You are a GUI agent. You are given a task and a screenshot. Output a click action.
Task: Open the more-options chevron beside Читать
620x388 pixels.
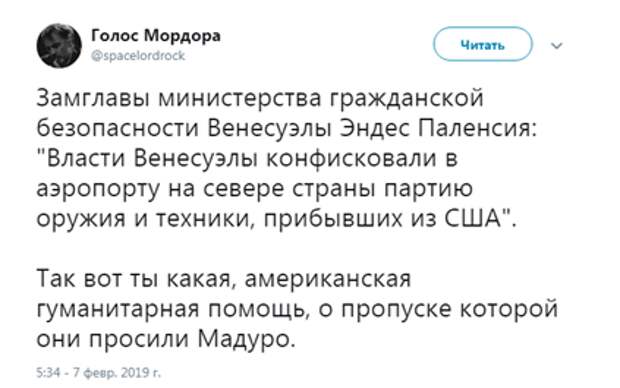[557, 46]
